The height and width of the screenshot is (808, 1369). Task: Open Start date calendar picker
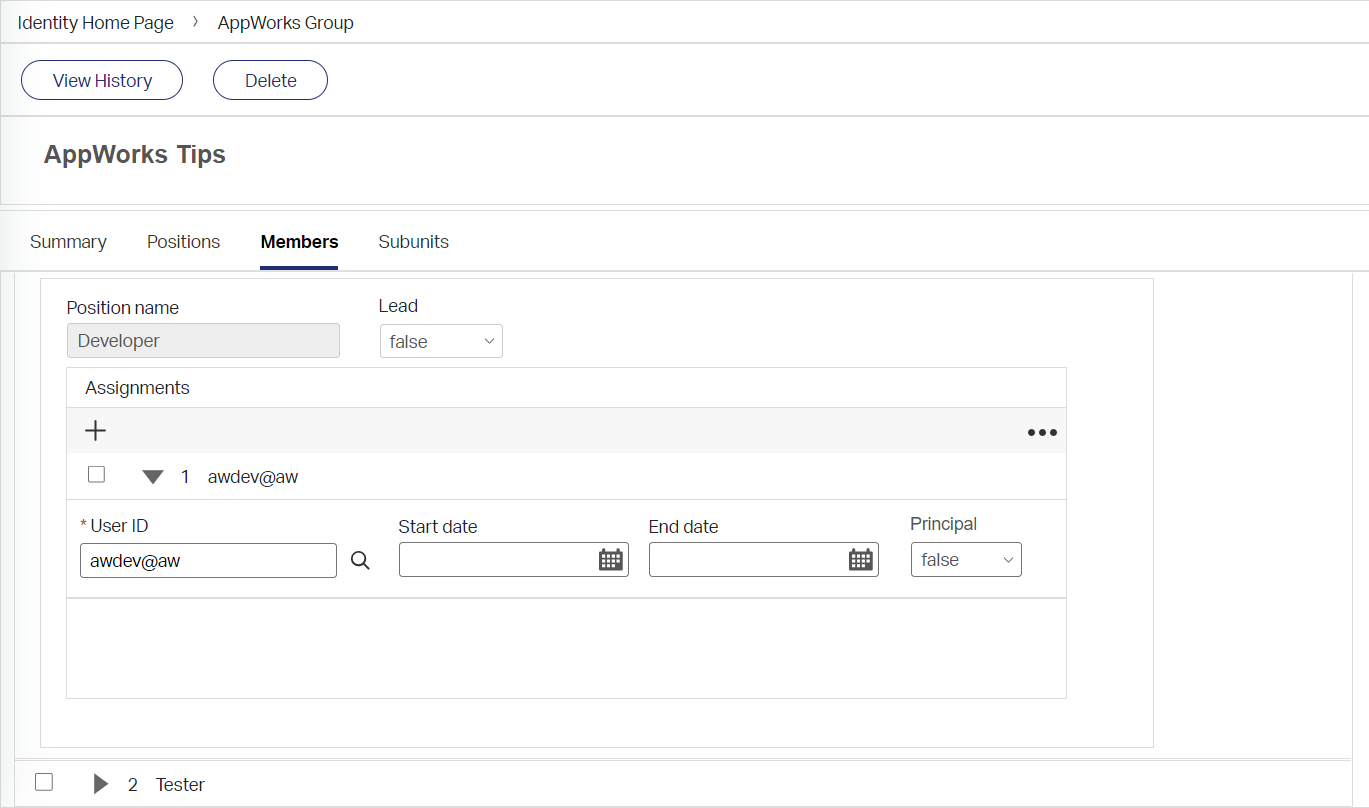610,560
